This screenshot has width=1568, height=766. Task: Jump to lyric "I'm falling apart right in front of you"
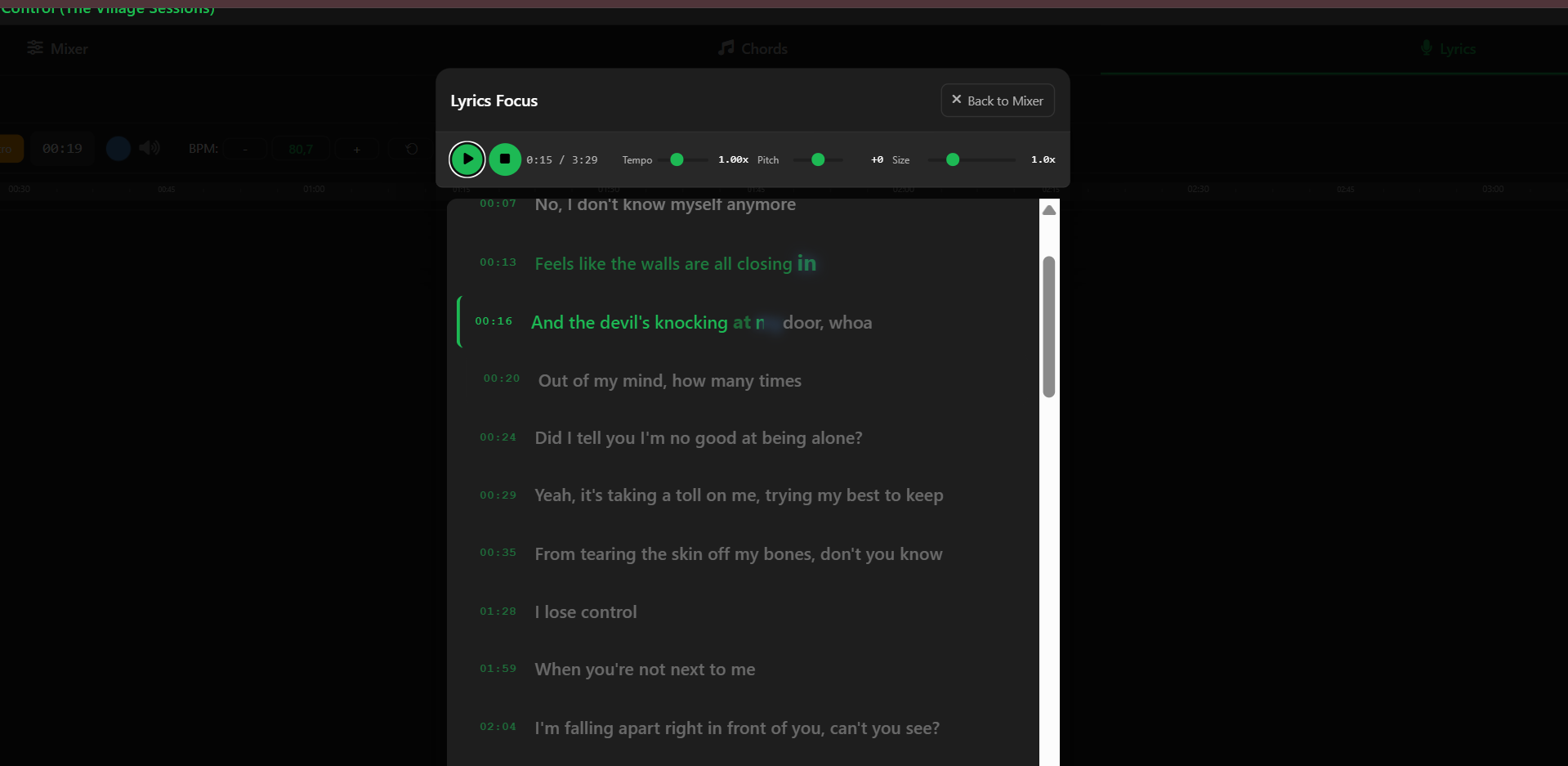click(737, 728)
